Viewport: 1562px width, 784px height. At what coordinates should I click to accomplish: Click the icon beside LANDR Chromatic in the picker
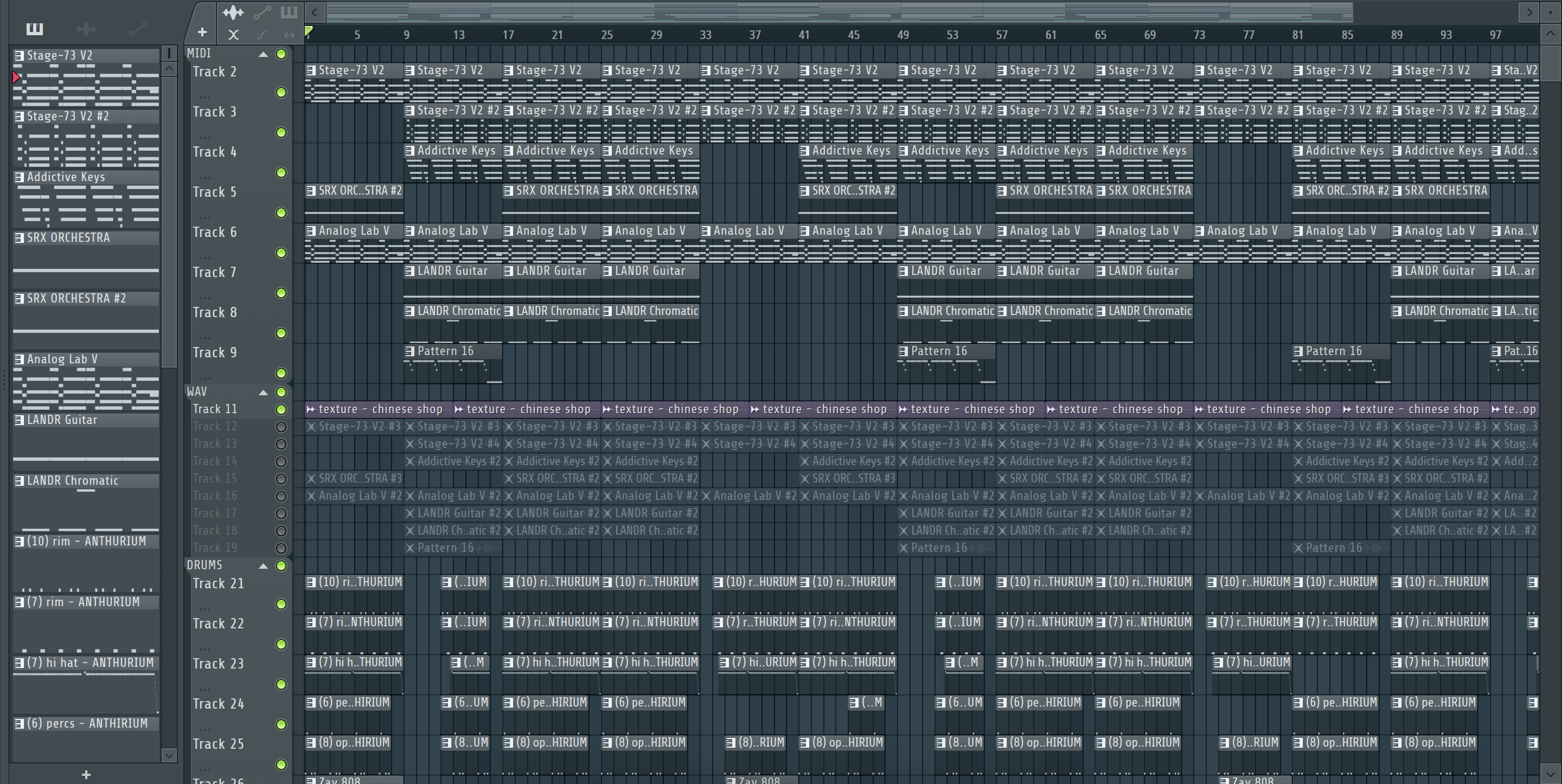pyautogui.click(x=19, y=481)
